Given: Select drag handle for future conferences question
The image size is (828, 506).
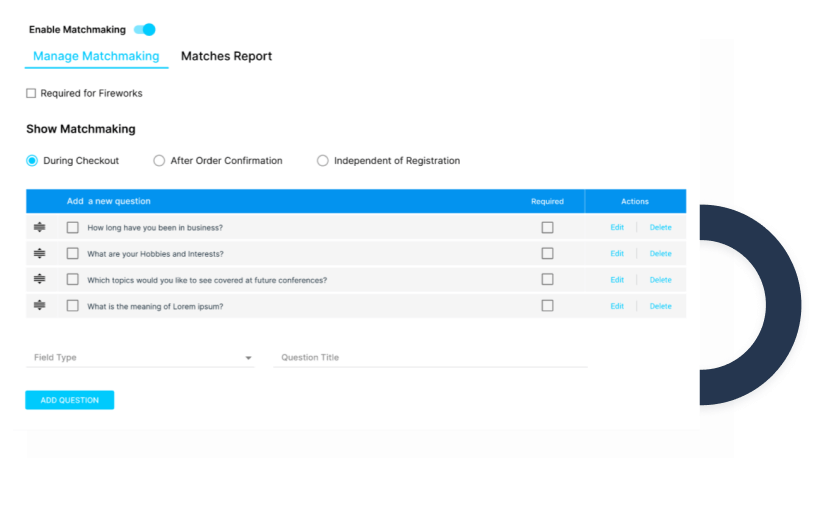Looking at the screenshot, I should pos(40,280).
